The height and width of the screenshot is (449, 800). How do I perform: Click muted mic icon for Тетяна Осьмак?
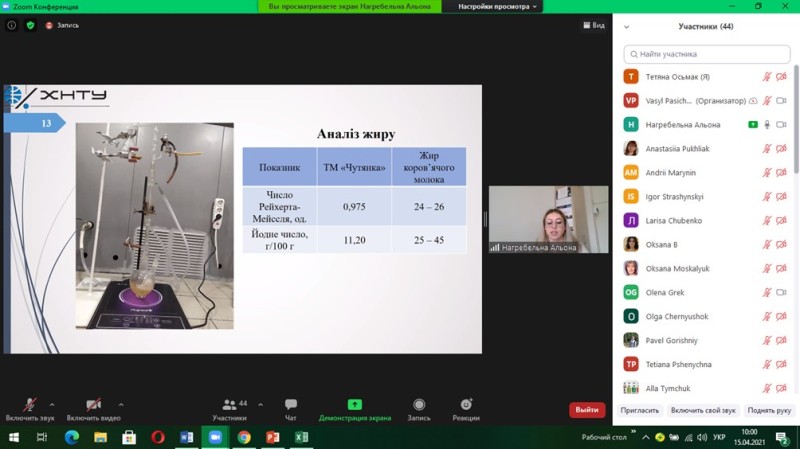pos(767,77)
